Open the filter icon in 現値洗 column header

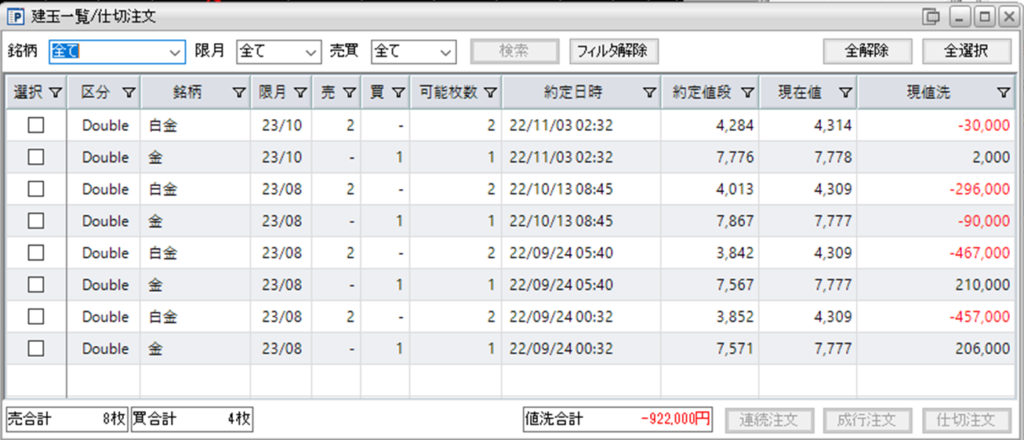(1004, 93)
